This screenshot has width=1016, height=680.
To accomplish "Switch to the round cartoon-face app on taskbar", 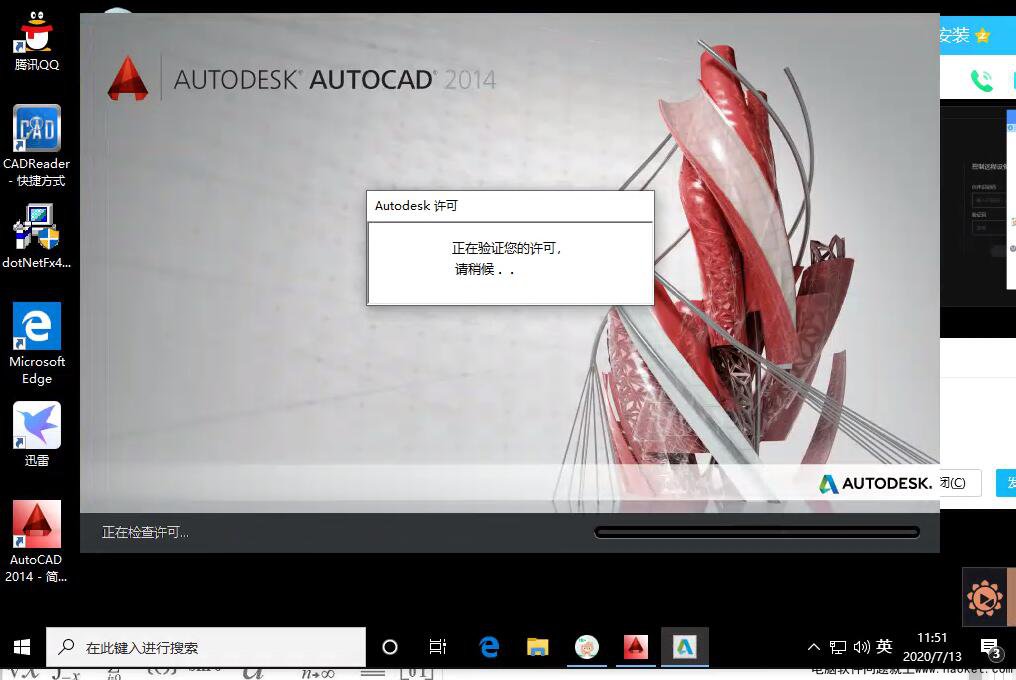I will click(x=586, y=647).
